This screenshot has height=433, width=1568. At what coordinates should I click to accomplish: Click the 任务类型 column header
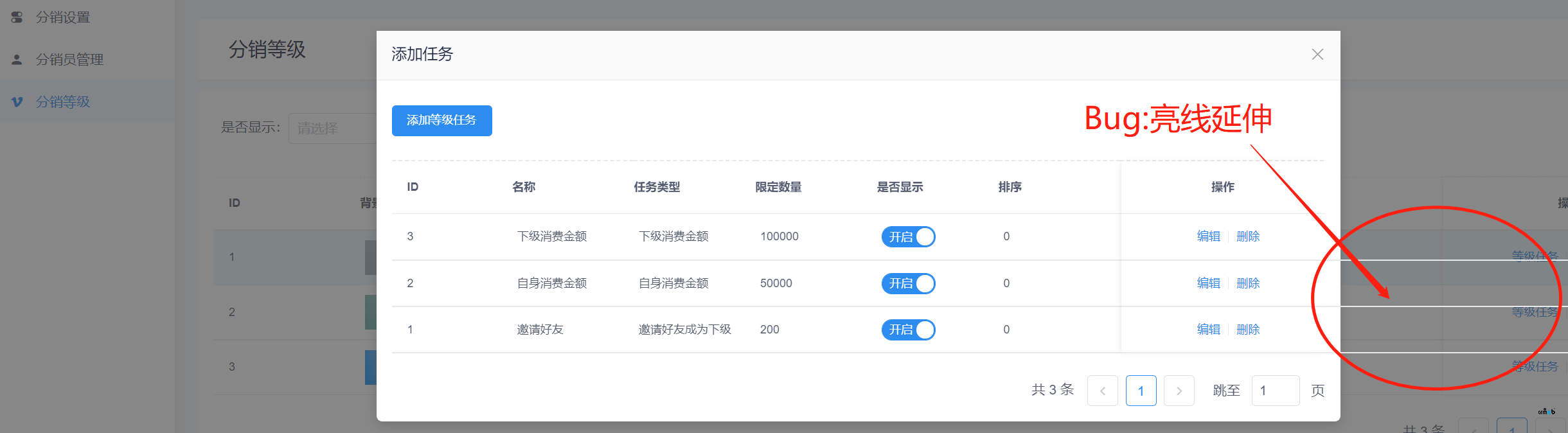point(657,187)
